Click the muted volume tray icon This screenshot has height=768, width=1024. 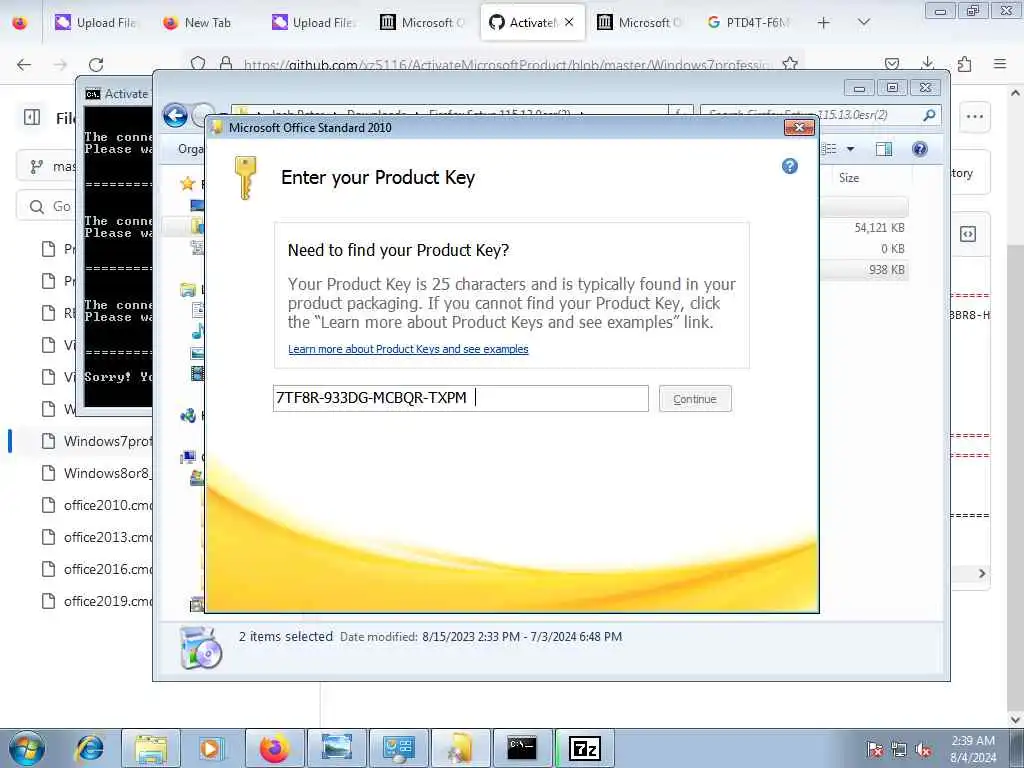pyautogui.click(x=923, y=750)
